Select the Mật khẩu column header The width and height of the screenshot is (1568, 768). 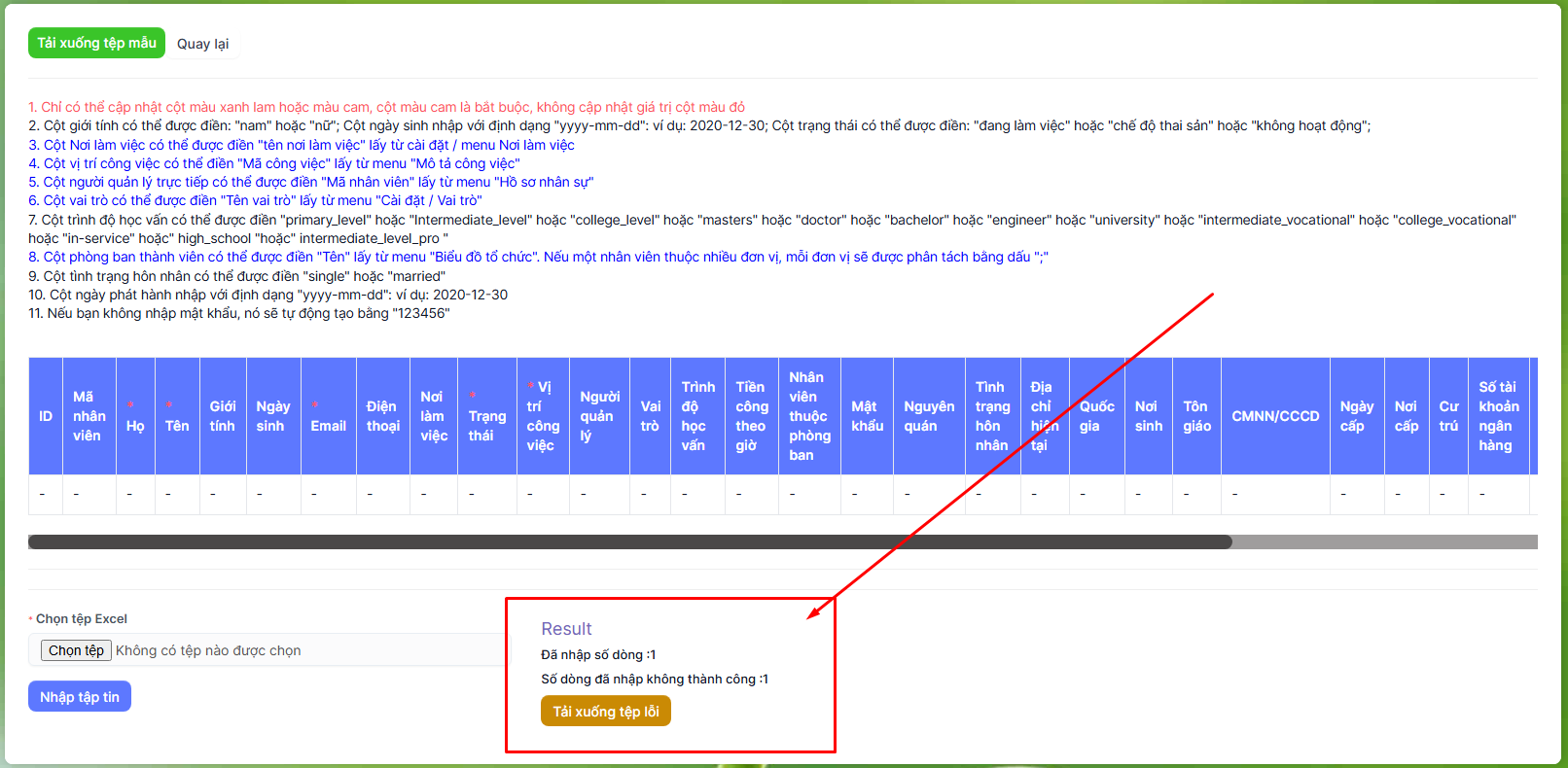tap(867, 416)
